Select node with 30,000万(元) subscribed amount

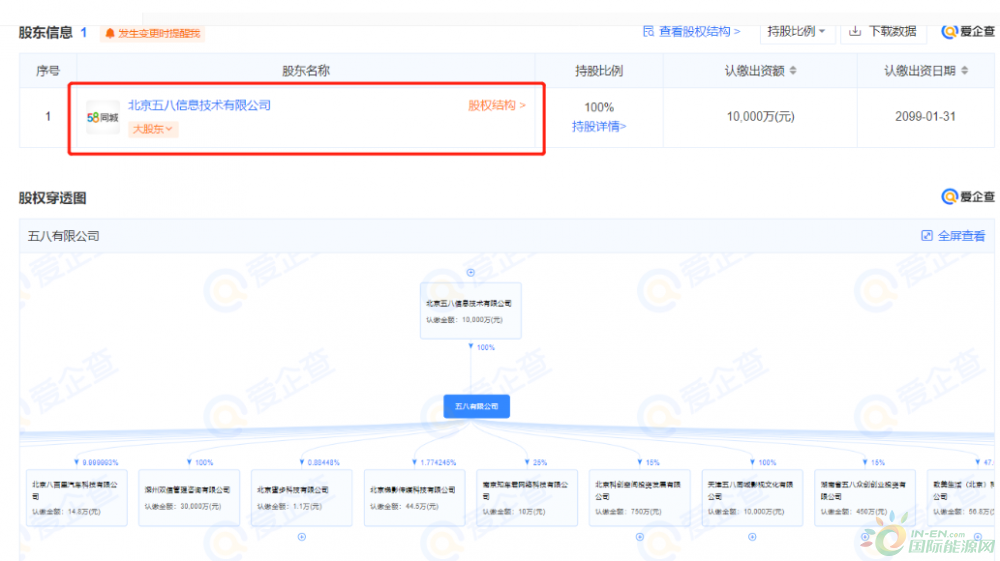point(189,498)
